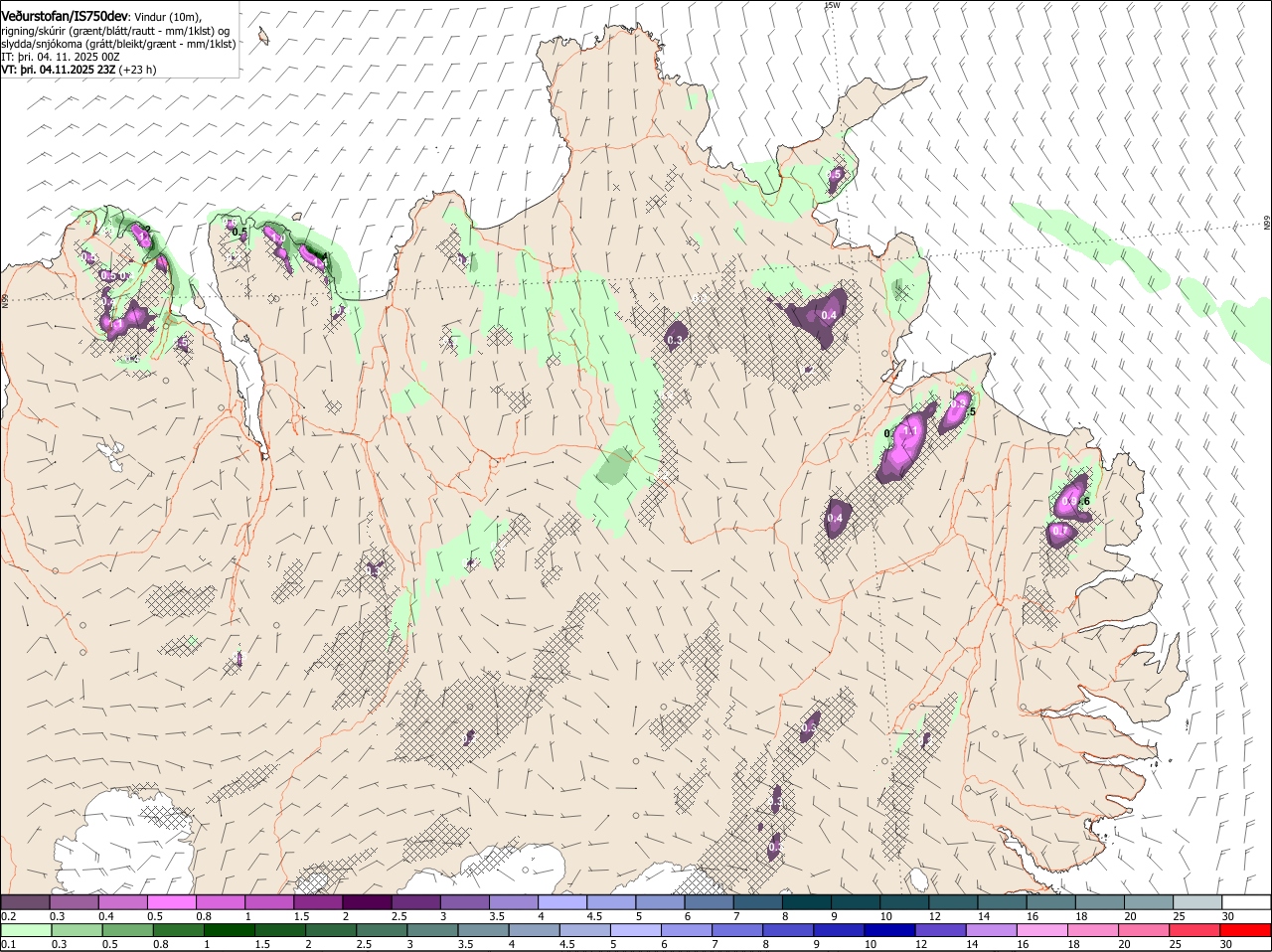Select the deep blue lower swatch starting at 10
Image resolution: width=1272 pixels, height=952 pixels.
pyautogui.click(x=889, y=930)
